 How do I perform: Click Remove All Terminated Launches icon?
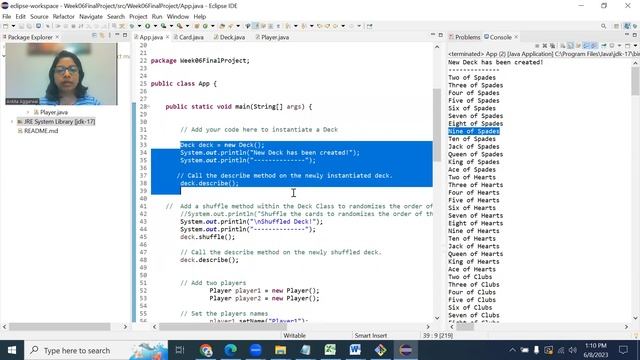552,46
